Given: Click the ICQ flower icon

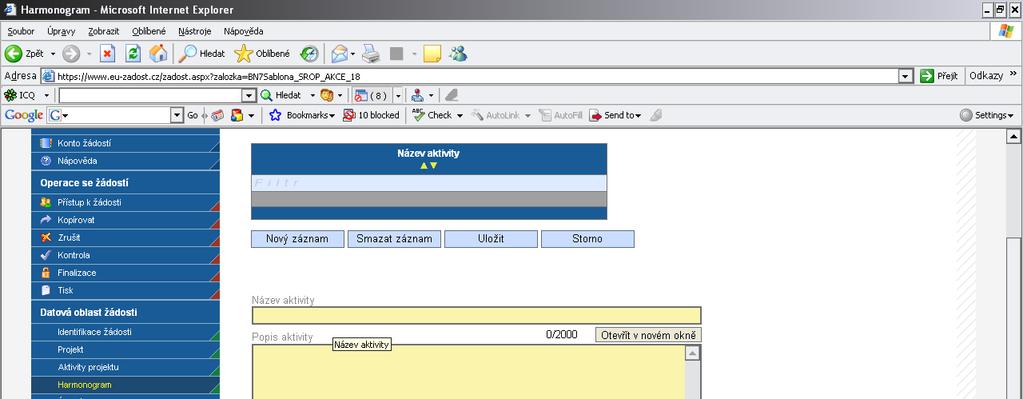Looking at the screenshot, I should tap(10, 95).
